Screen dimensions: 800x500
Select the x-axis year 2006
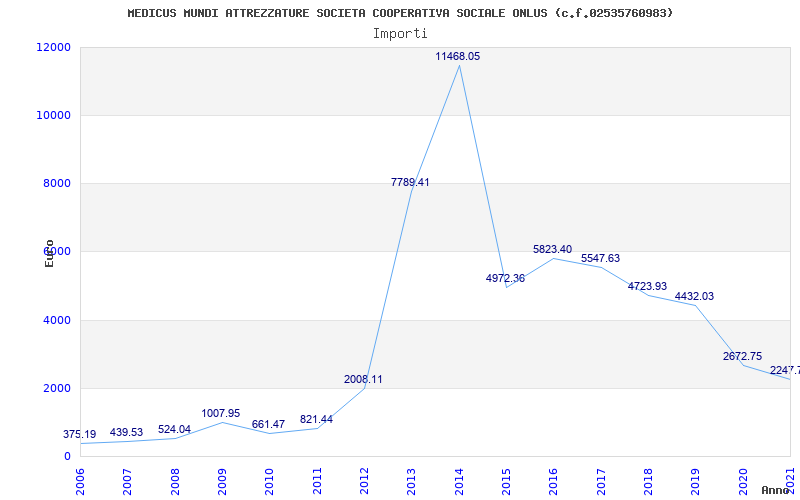click(x=80, y=482)
